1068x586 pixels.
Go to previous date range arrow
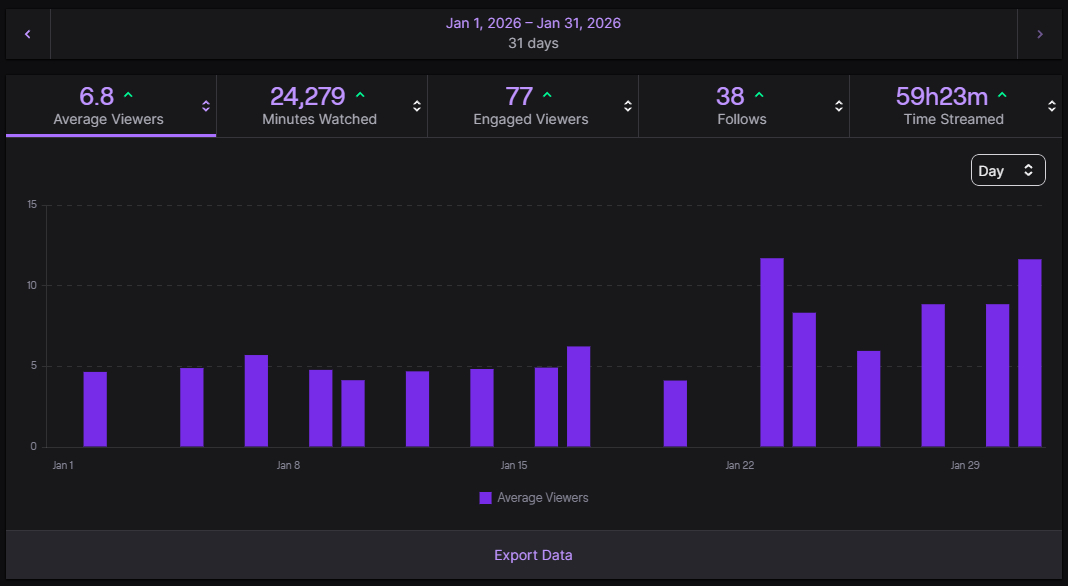[28, 34]
